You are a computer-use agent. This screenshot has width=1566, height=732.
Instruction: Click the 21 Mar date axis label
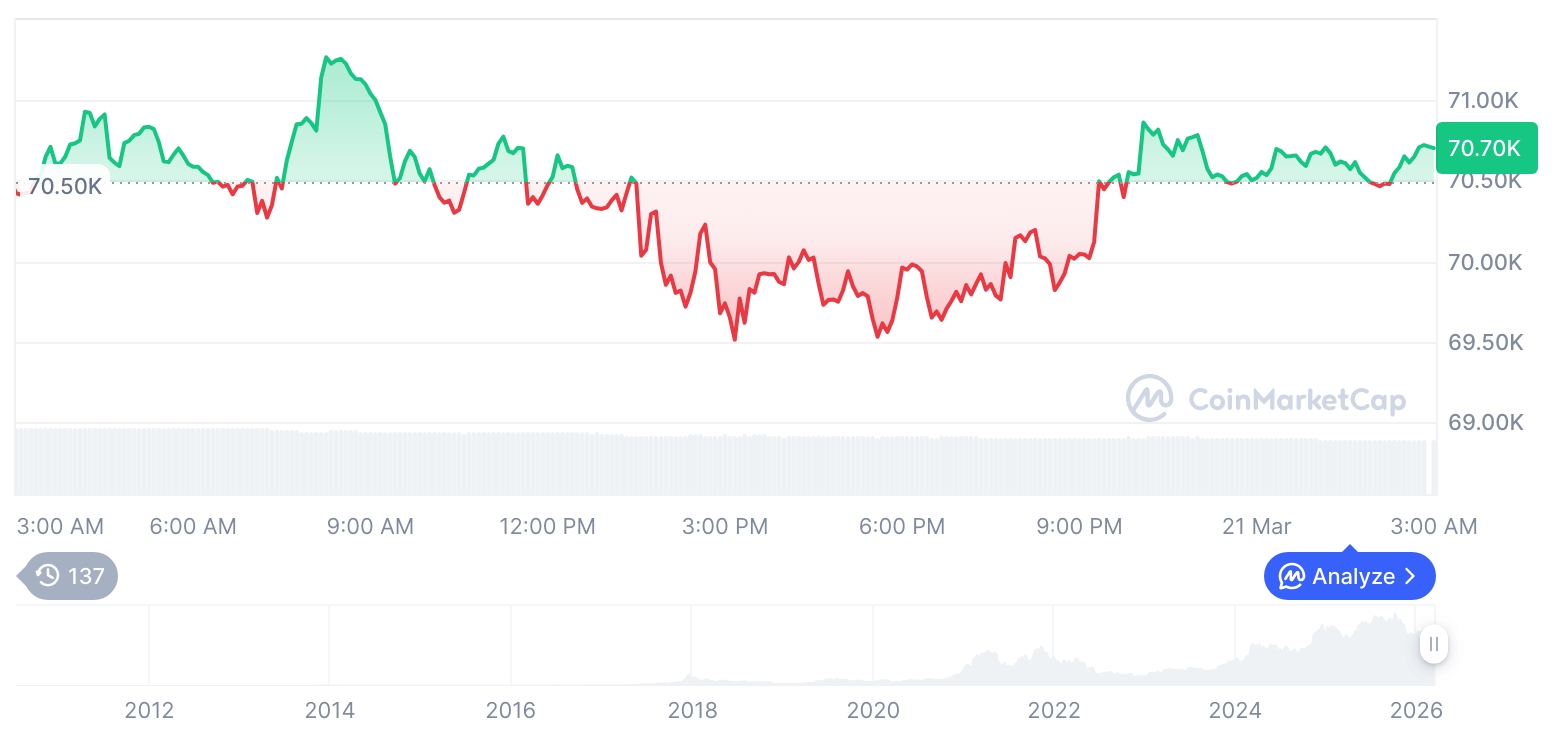click(1256, 526)
